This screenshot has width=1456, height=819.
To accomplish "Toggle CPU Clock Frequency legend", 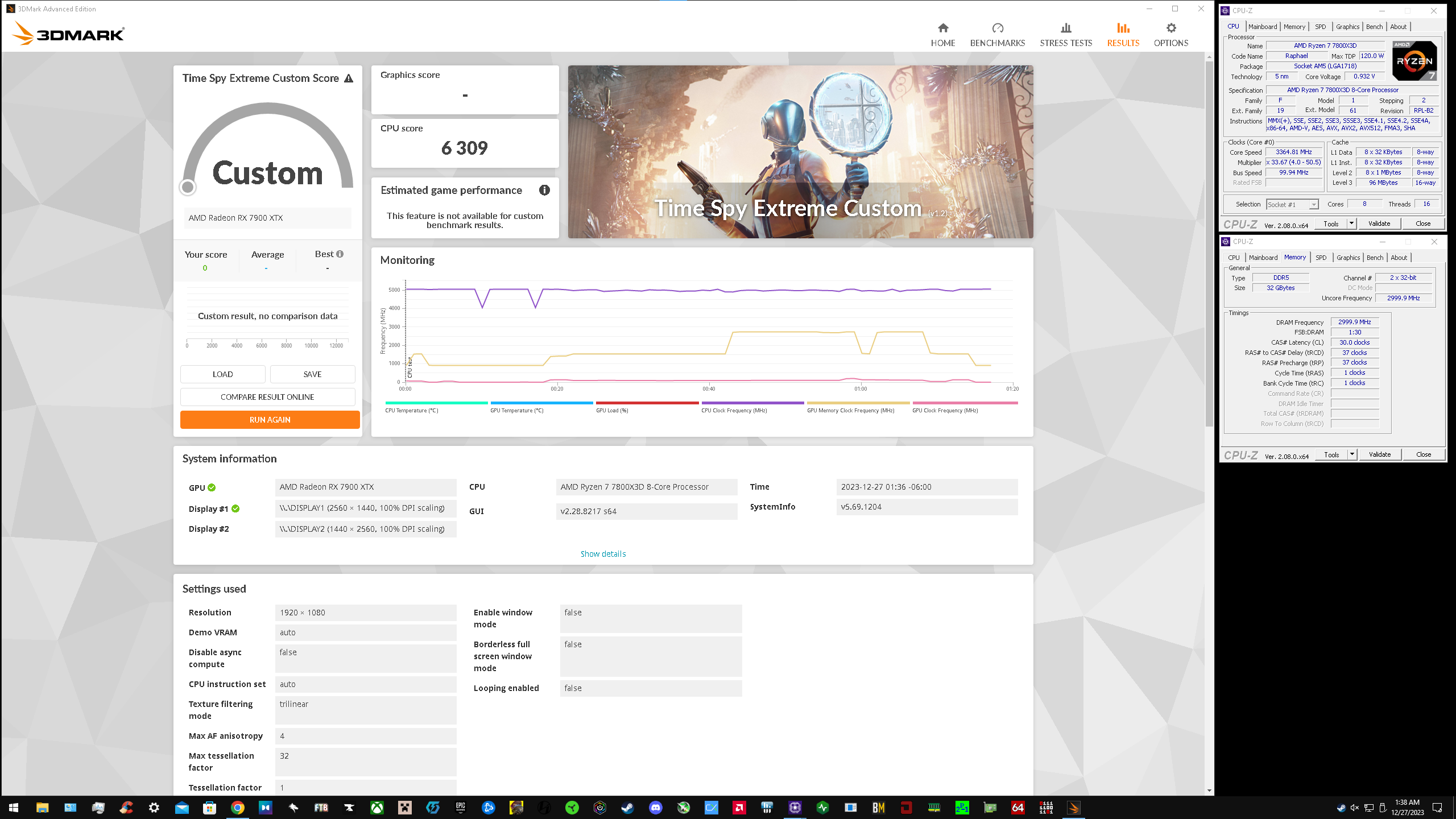I will pyautogui.click(x=752, y=407).
